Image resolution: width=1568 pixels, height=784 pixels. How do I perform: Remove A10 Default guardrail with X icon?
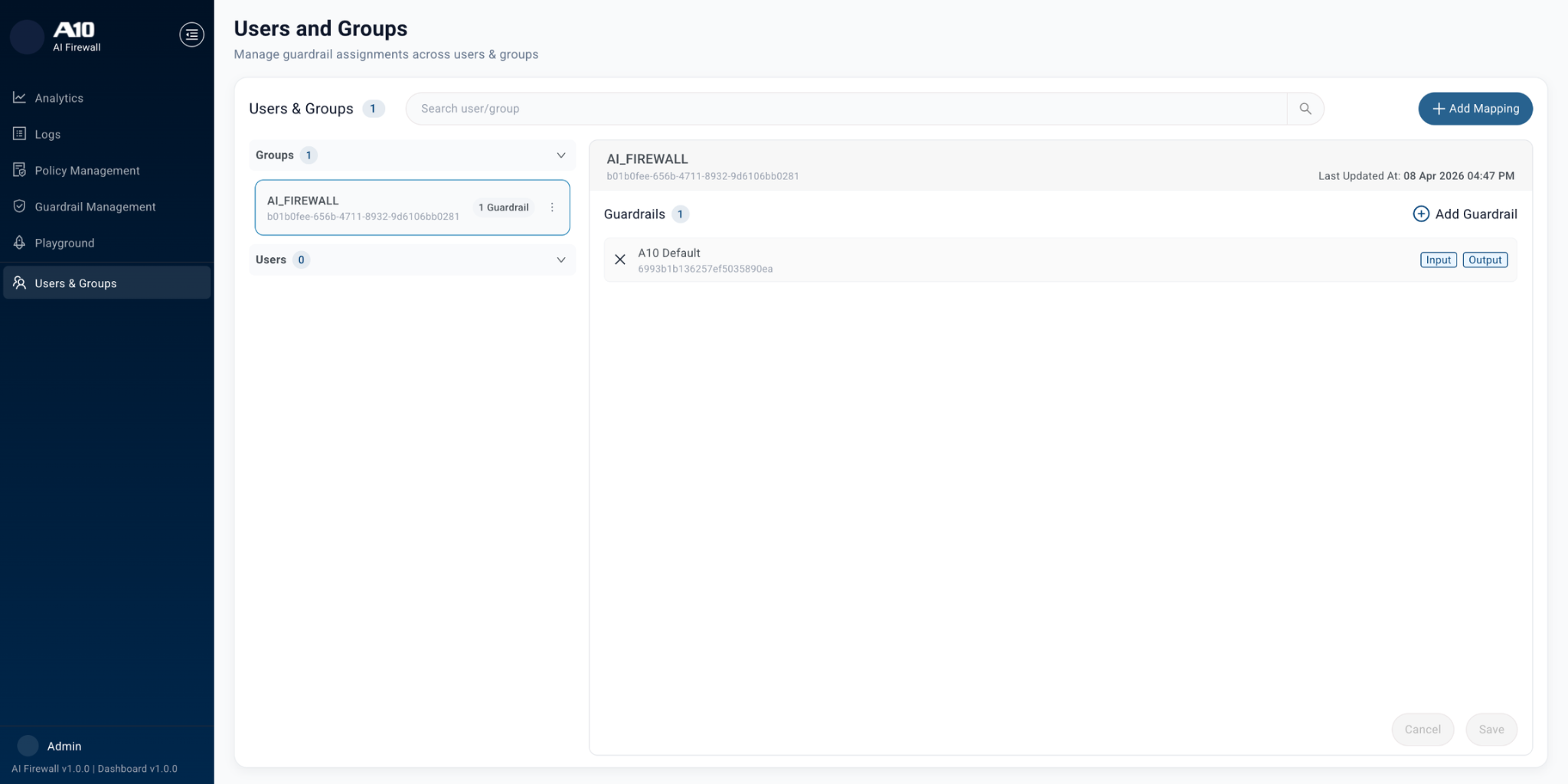coord(620,260)
